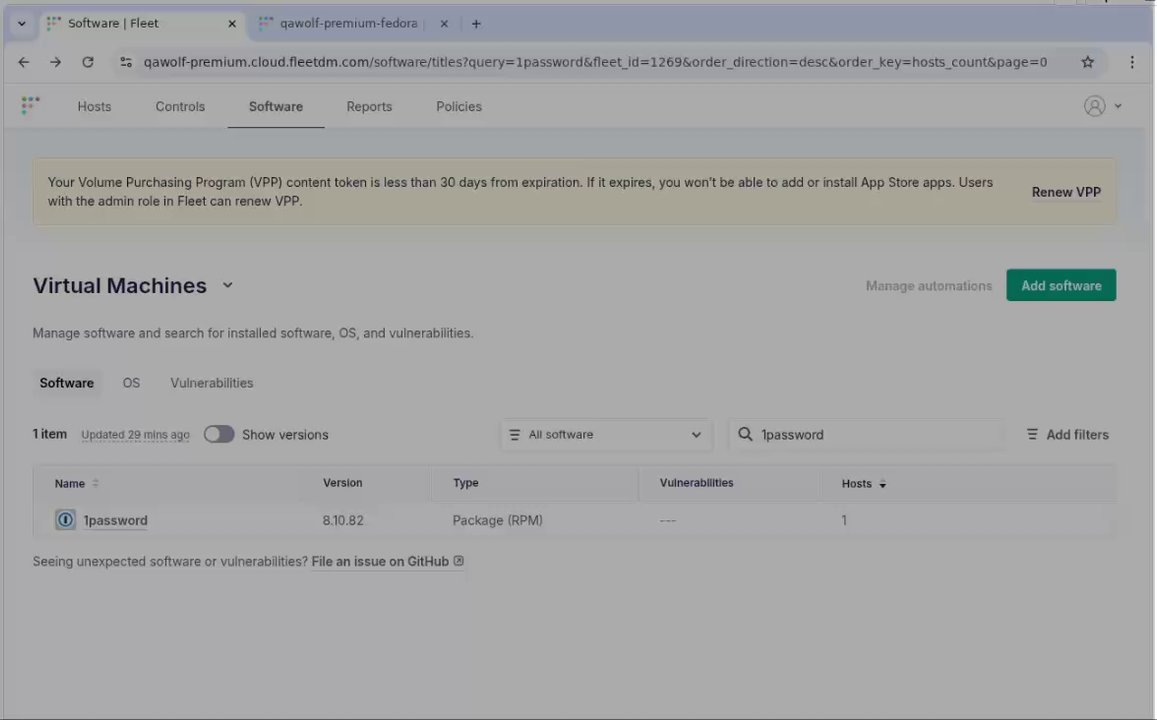This screenshot has width=1157, height=720.
Task: Close the qawolf-premium-fedora tab
Action: [443, 24]
